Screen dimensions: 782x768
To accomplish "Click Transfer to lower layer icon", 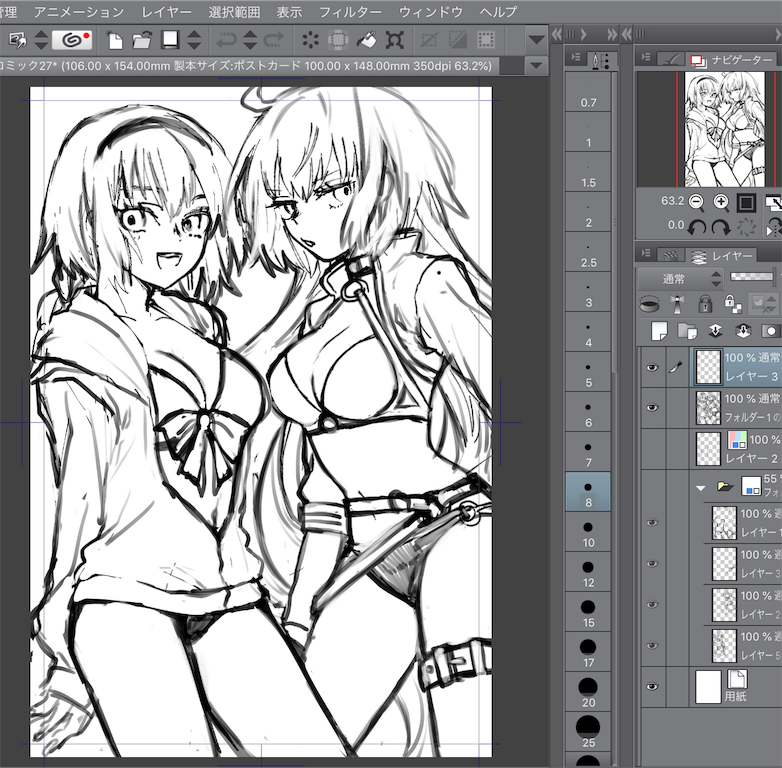I will coord(715,331).
